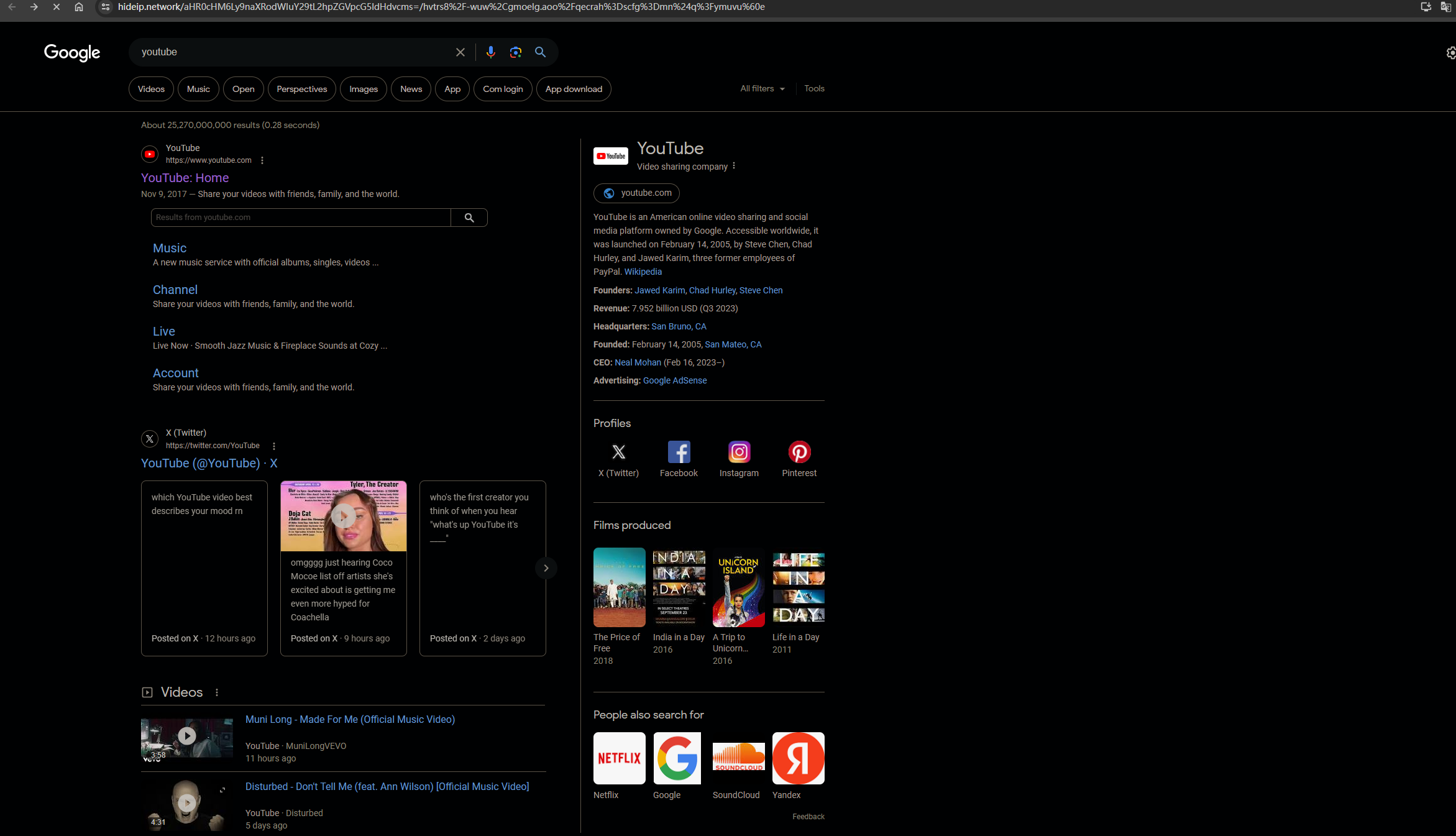Click the blue magnifier search icon
1456x836 pixels.
pos(540,52)
